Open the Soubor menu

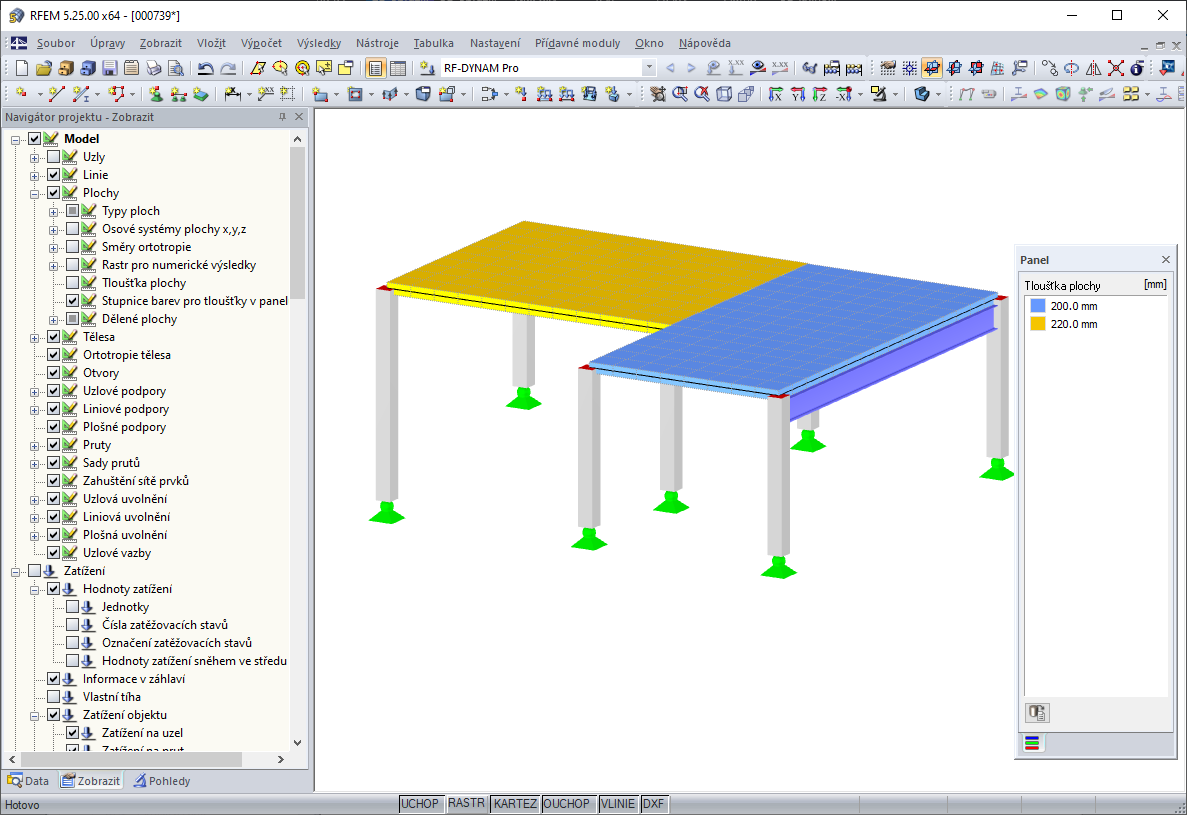56,43
